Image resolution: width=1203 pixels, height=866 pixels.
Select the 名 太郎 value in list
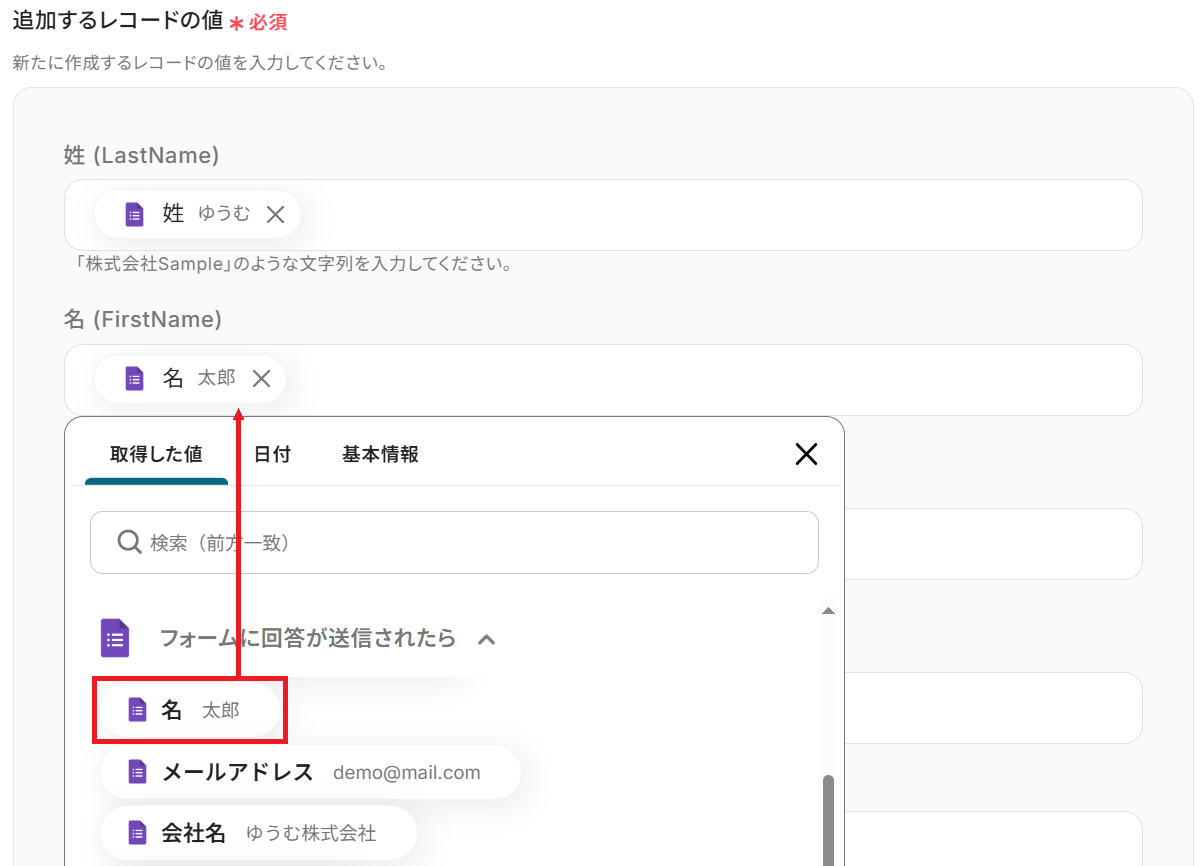click(190, 710)
